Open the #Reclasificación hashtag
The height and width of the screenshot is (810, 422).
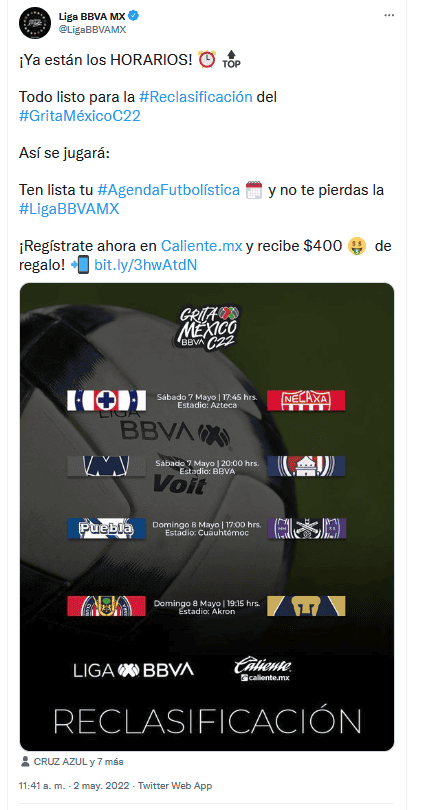click(x=196, y=97)
